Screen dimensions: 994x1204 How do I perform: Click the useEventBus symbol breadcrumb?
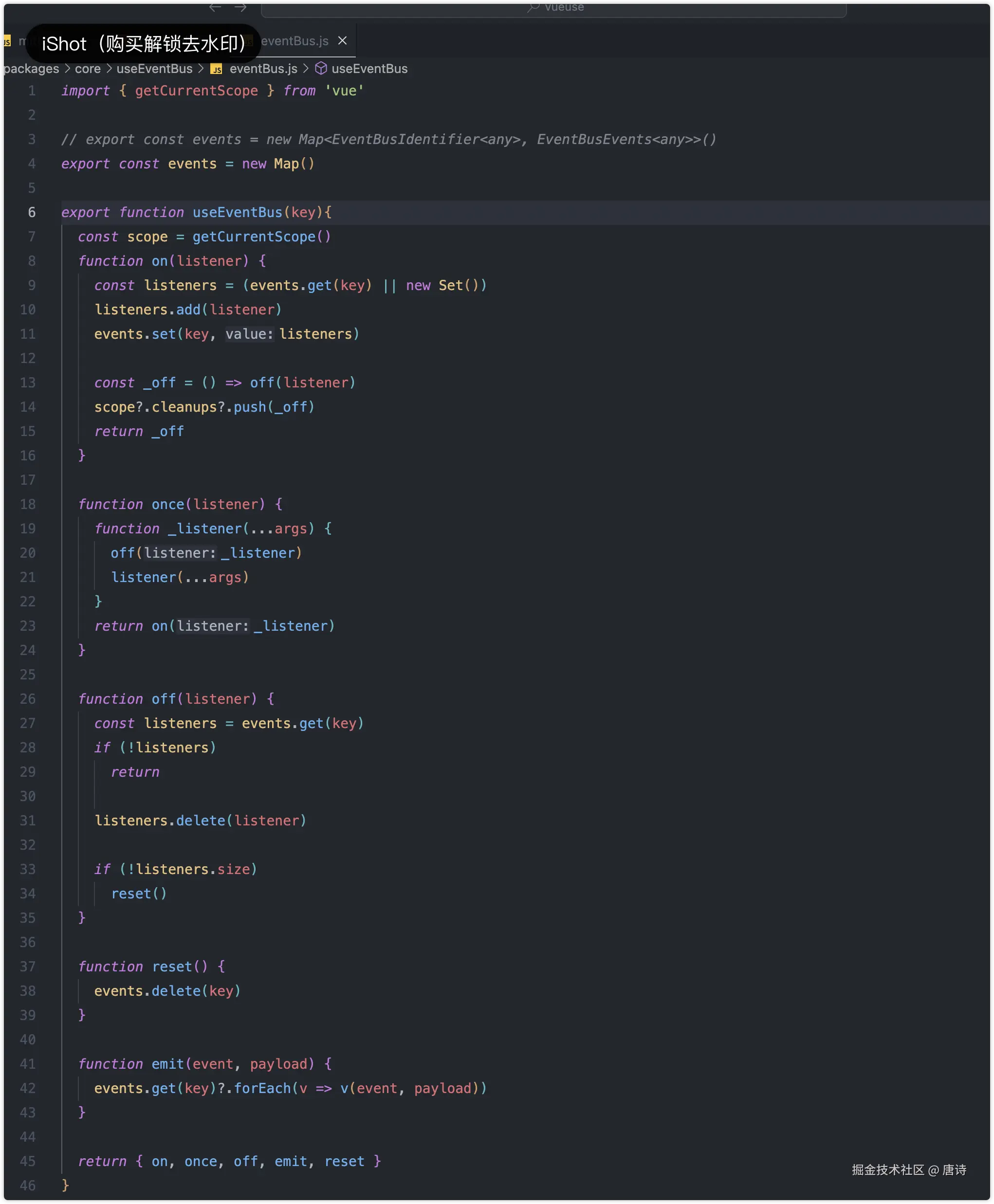(369, 69)
